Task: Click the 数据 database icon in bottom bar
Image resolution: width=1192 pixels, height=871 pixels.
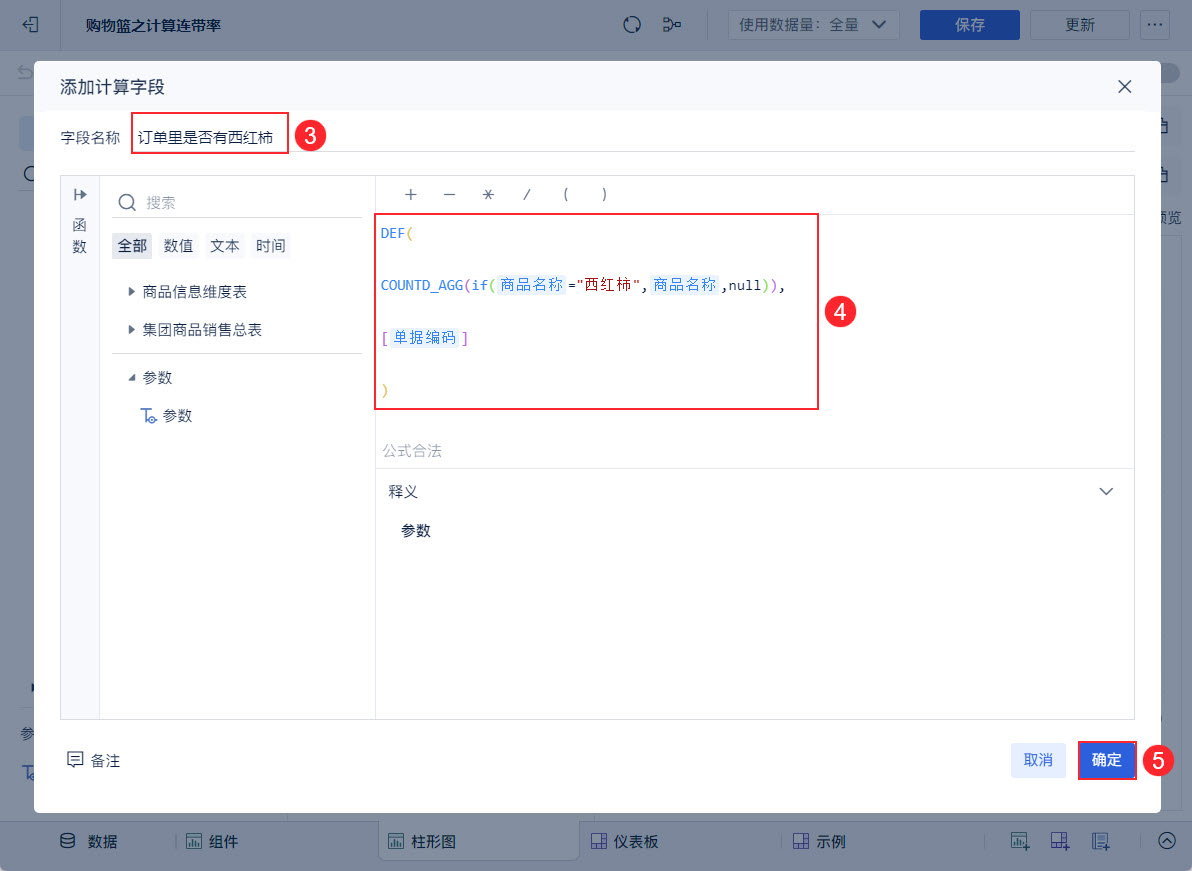Action: [x=68, y=841]
